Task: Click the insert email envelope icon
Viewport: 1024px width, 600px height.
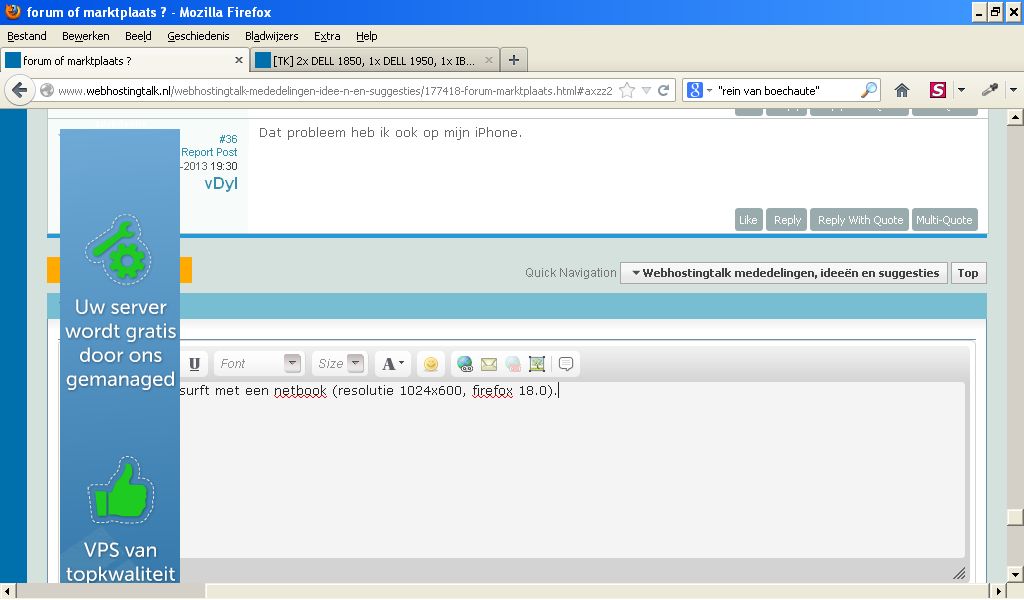Action: [x=488, y=364]
